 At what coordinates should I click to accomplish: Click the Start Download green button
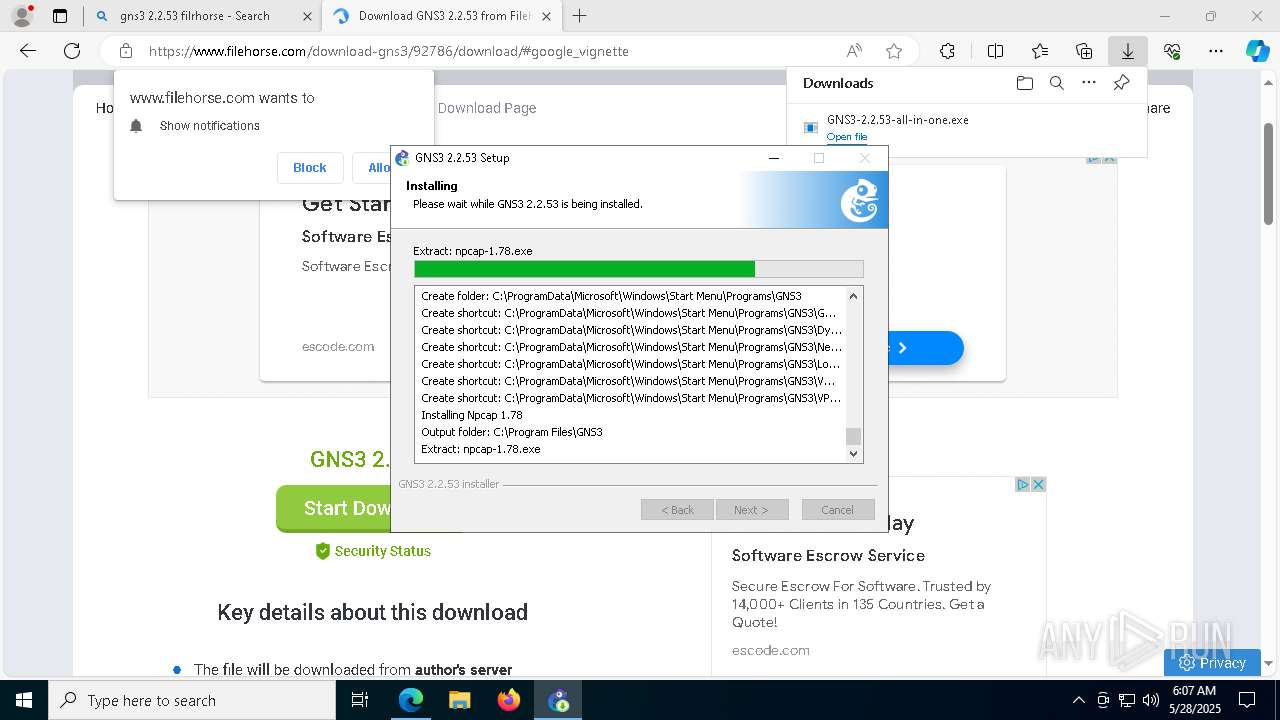click(x=334, y=508)
